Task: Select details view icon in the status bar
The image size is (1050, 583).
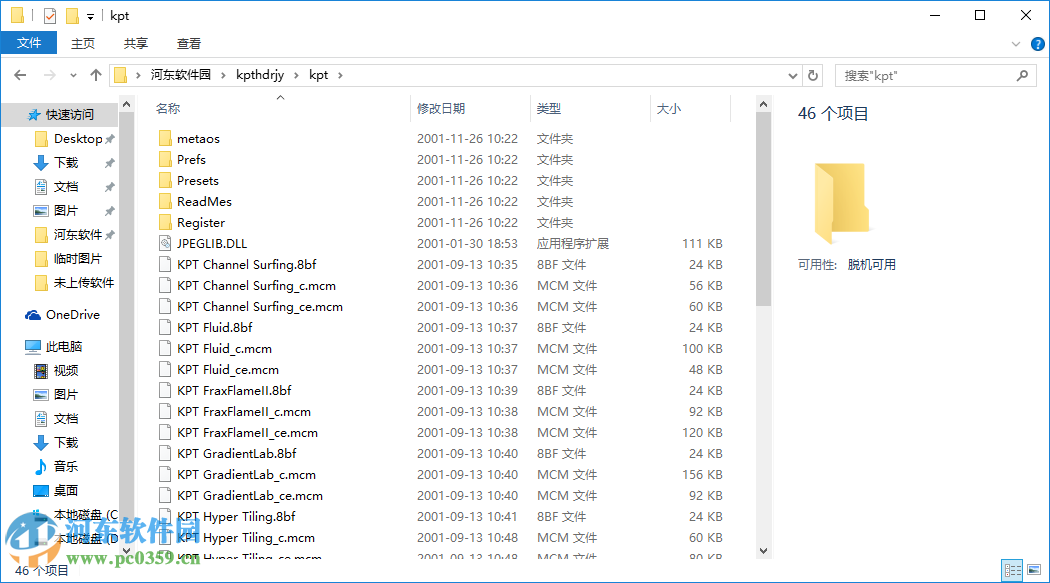Action: [x=1012, y=569]
